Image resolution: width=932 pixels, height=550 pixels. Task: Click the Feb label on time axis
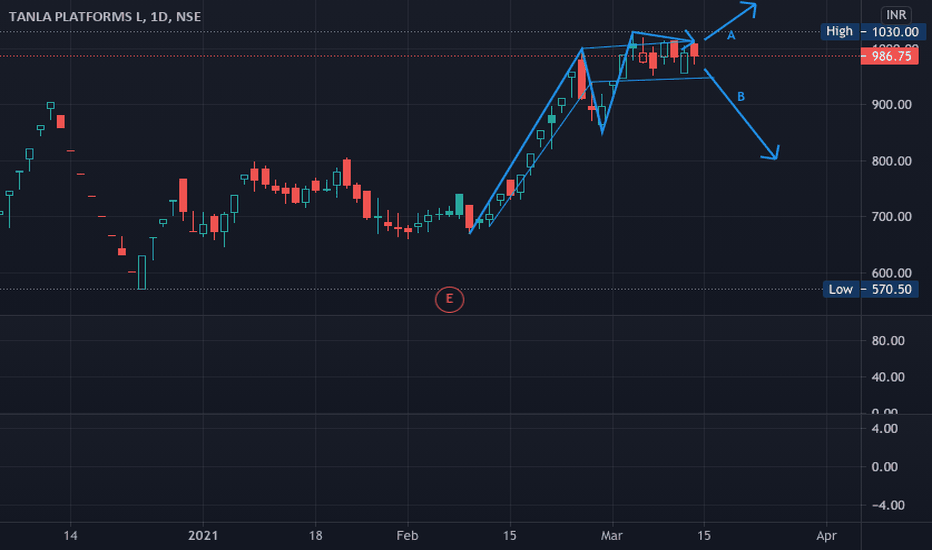coord(407,536)
